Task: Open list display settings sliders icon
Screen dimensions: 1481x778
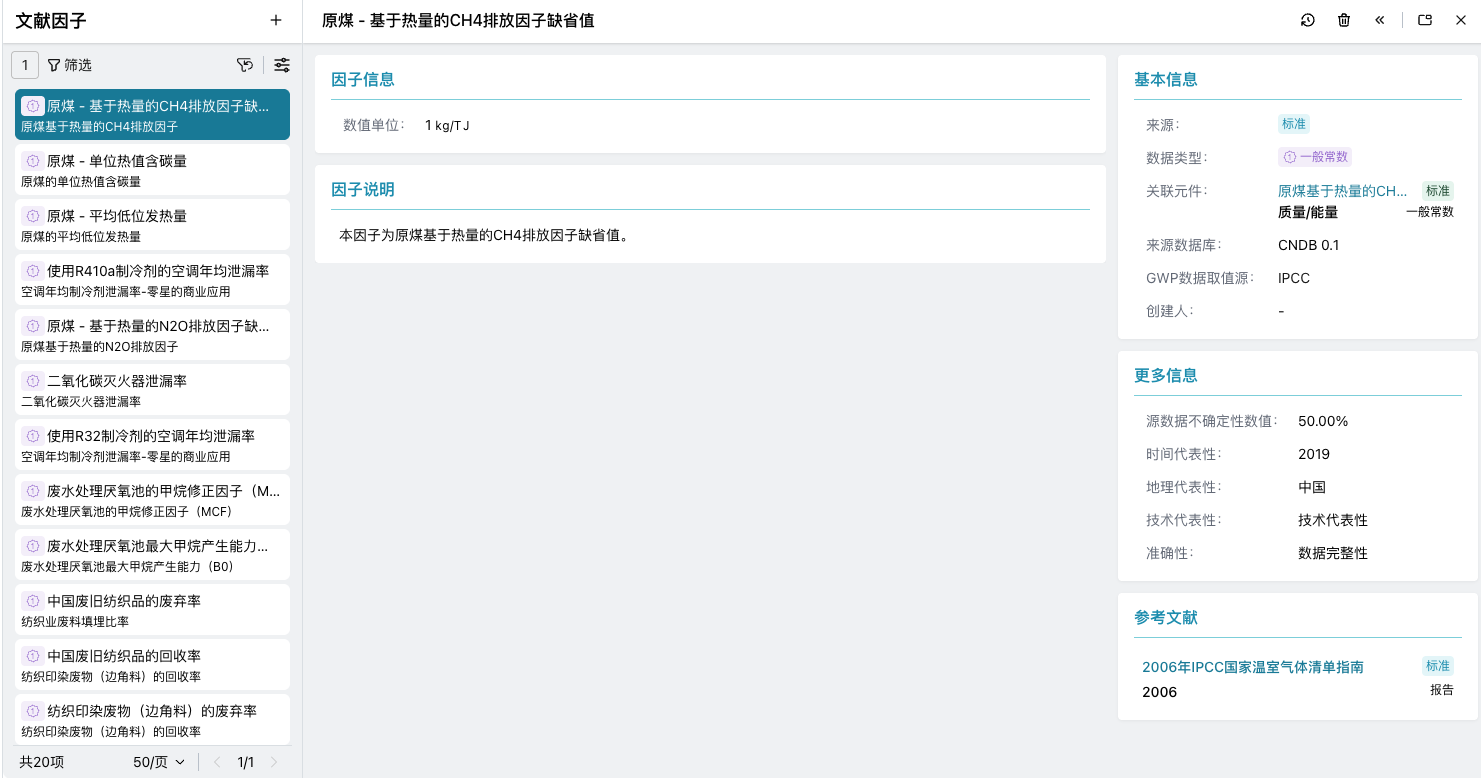Action: point(282,65)
